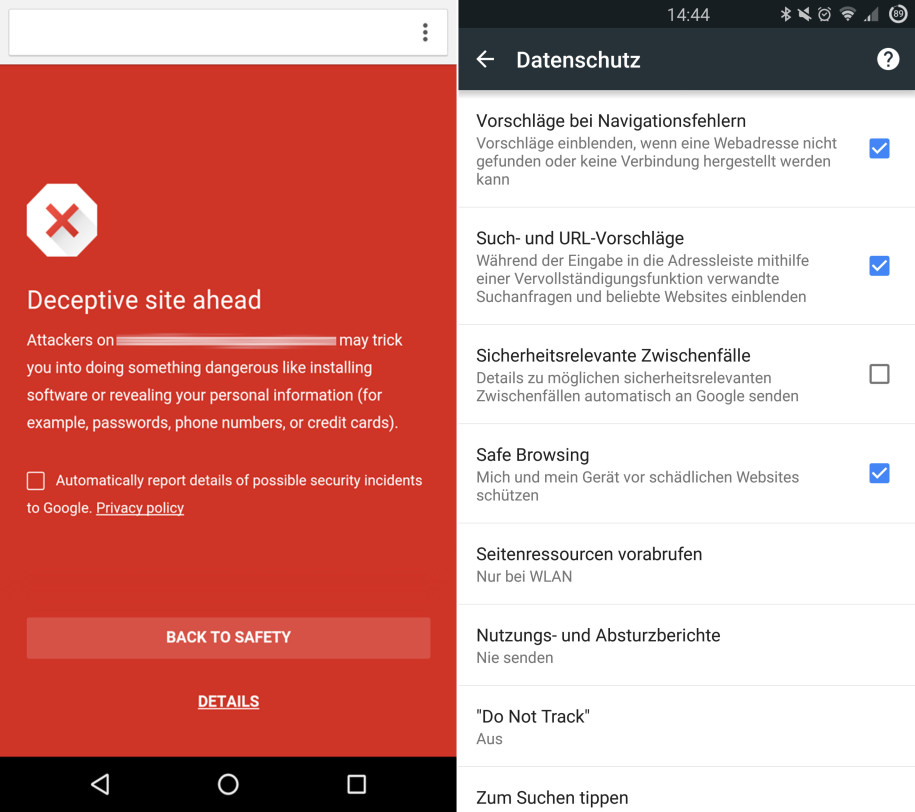
Task: Tap the back arrow beside Datenschutz
Action: pyautogui.click(x=485, y=59)
